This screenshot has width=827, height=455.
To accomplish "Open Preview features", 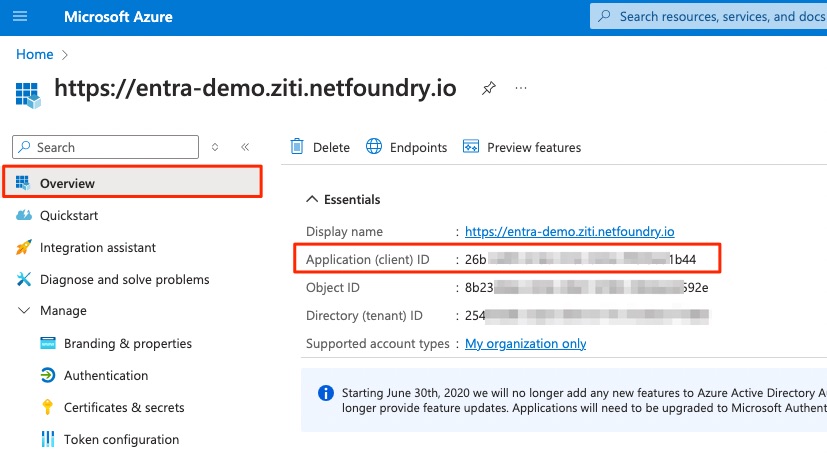I will coord(522,147).
